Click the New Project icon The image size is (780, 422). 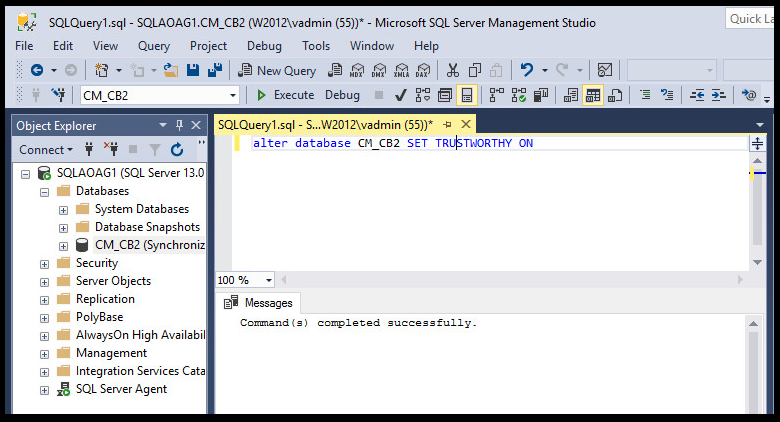pyautogui.click(x=101, y=70)
